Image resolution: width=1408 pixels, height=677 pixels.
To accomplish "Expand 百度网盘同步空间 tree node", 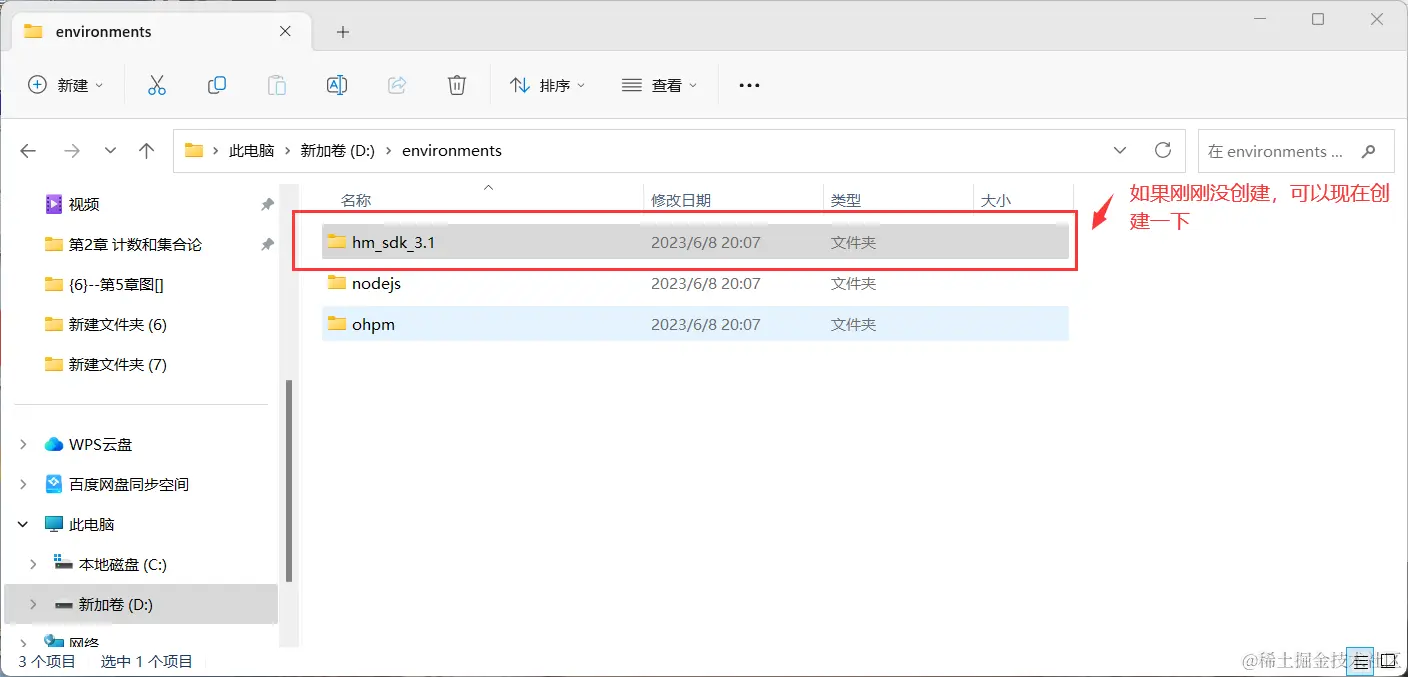I will [x=24, y=484].
